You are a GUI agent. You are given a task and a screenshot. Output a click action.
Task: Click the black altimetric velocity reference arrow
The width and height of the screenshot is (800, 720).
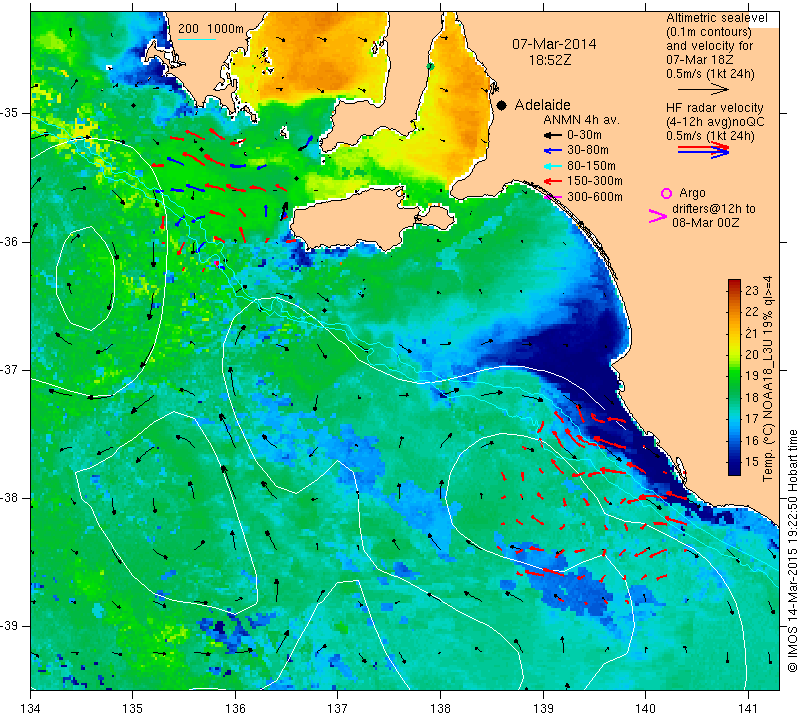[x=704, y=89]
